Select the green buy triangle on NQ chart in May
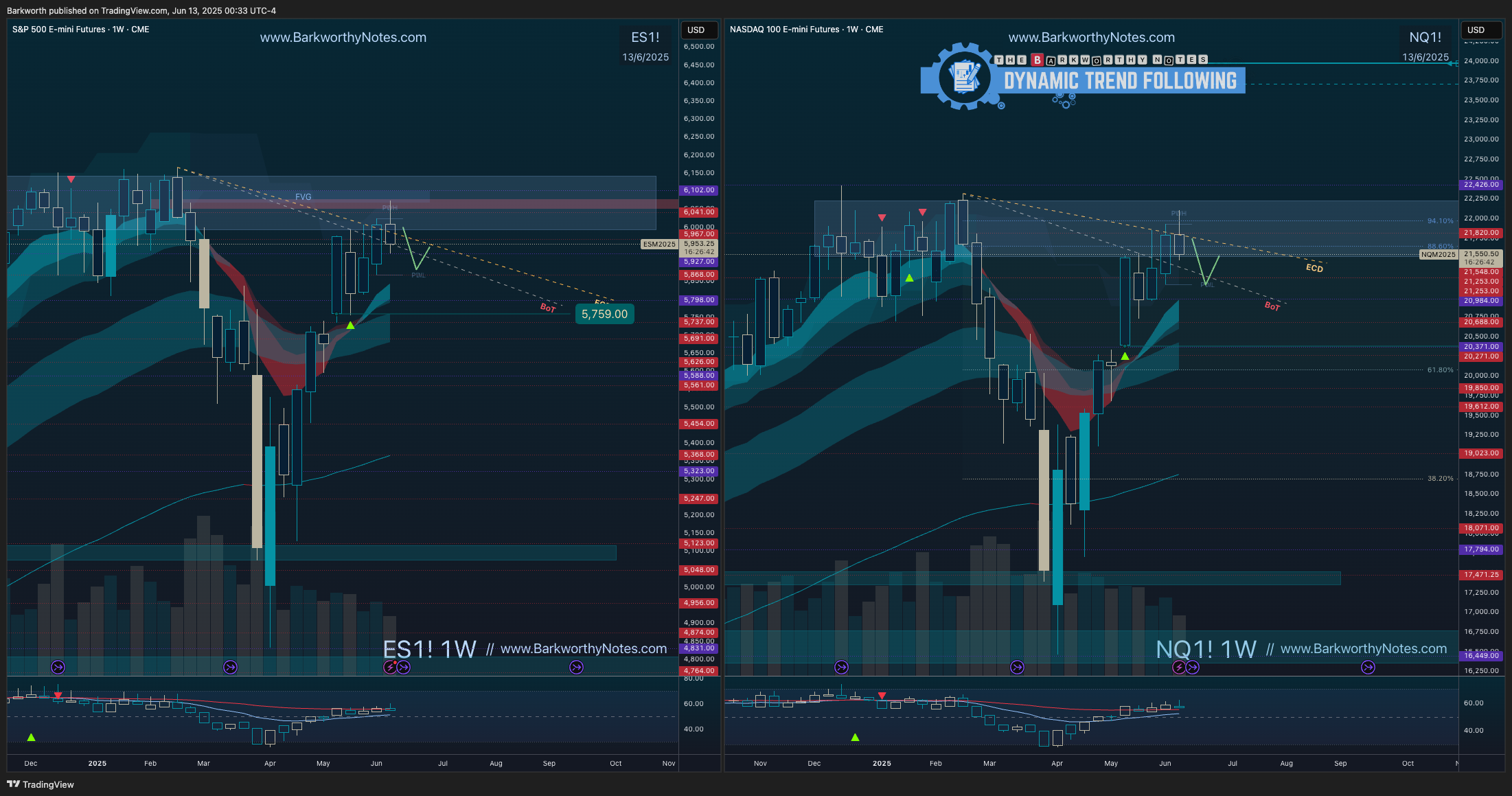 coord(1125,356)
